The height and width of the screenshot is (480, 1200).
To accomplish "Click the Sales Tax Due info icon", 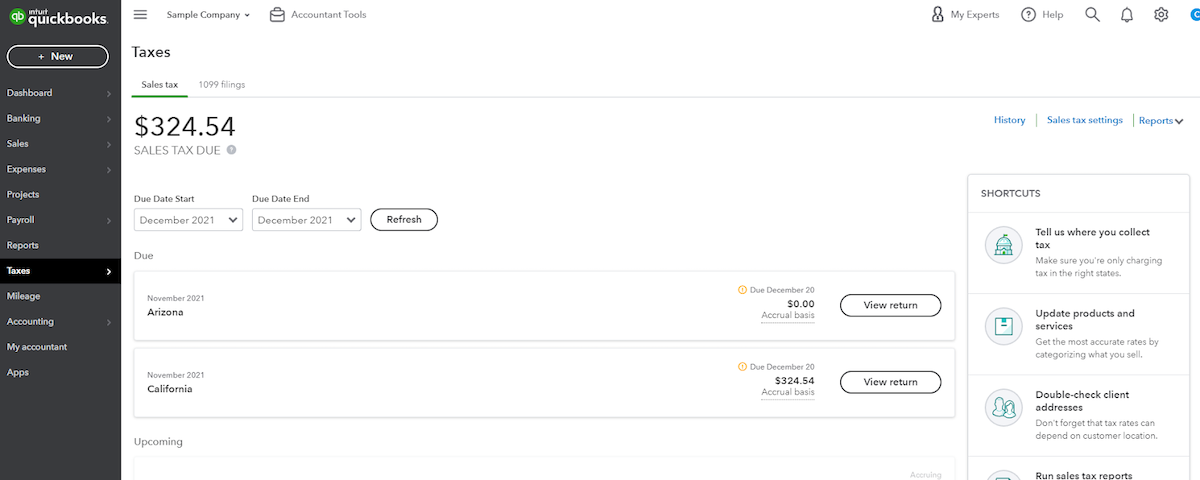I will (x=231, y=150).
